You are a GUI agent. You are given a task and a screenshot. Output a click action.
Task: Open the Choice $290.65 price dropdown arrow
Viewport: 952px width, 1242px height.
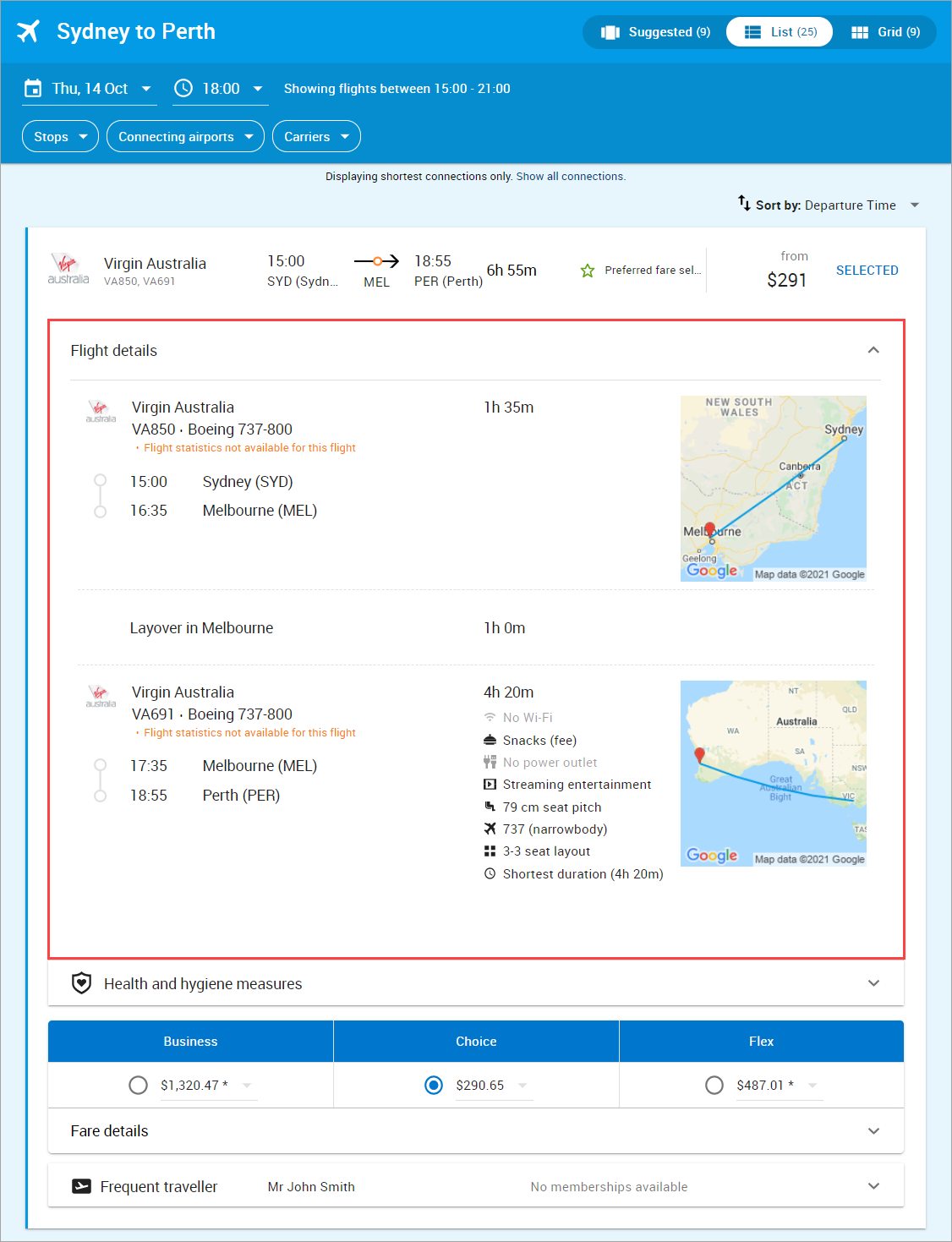pos(523,1086)
